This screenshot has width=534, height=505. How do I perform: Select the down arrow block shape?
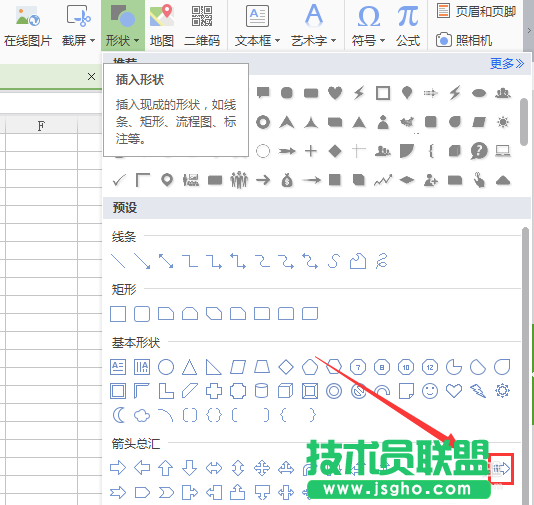click(190, 468)
